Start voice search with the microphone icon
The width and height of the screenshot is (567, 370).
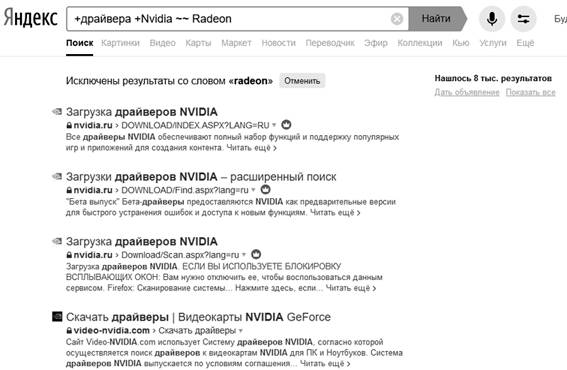coord(492,18)
